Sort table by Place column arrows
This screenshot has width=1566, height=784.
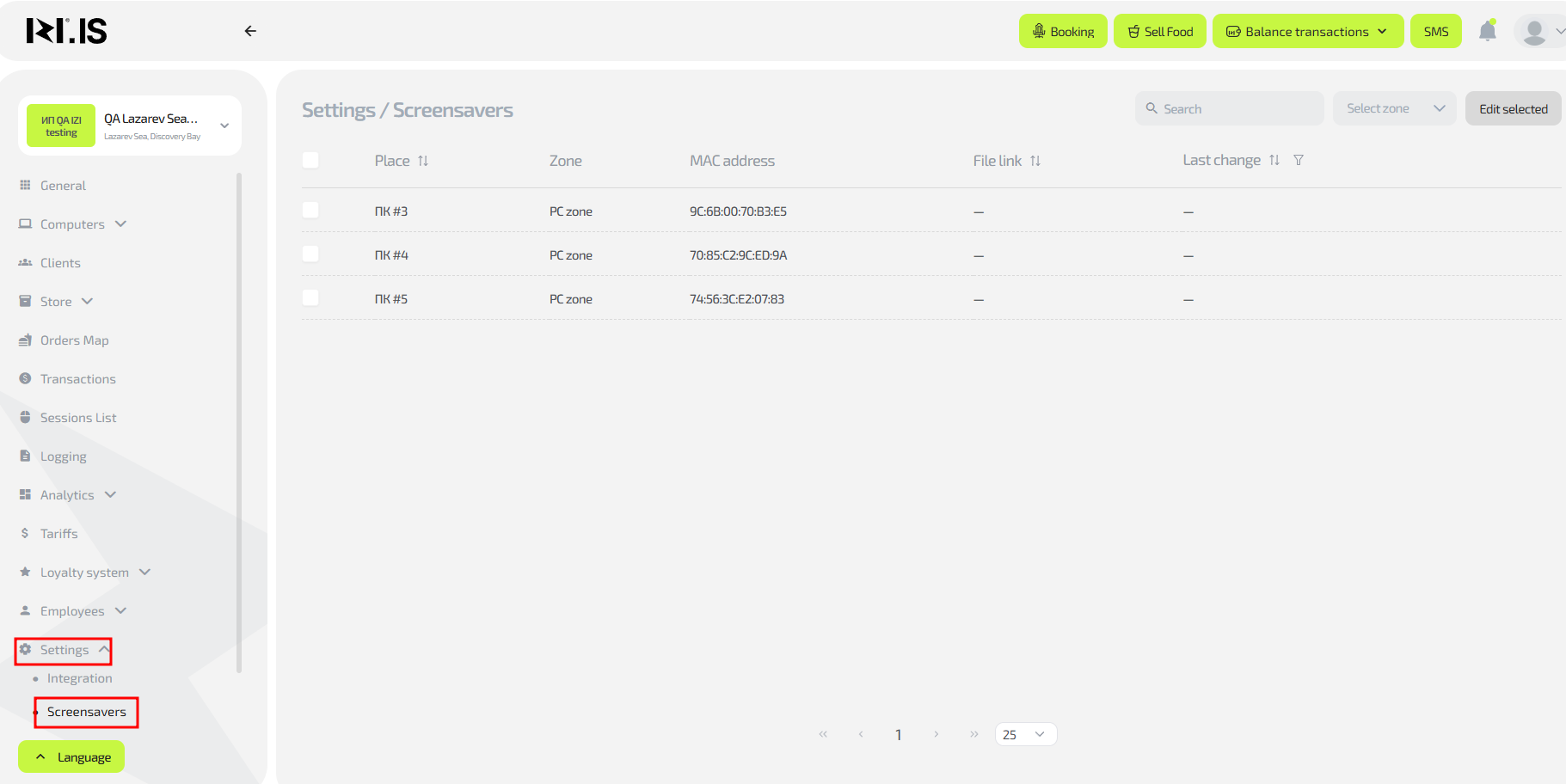[x=423, y=161]
